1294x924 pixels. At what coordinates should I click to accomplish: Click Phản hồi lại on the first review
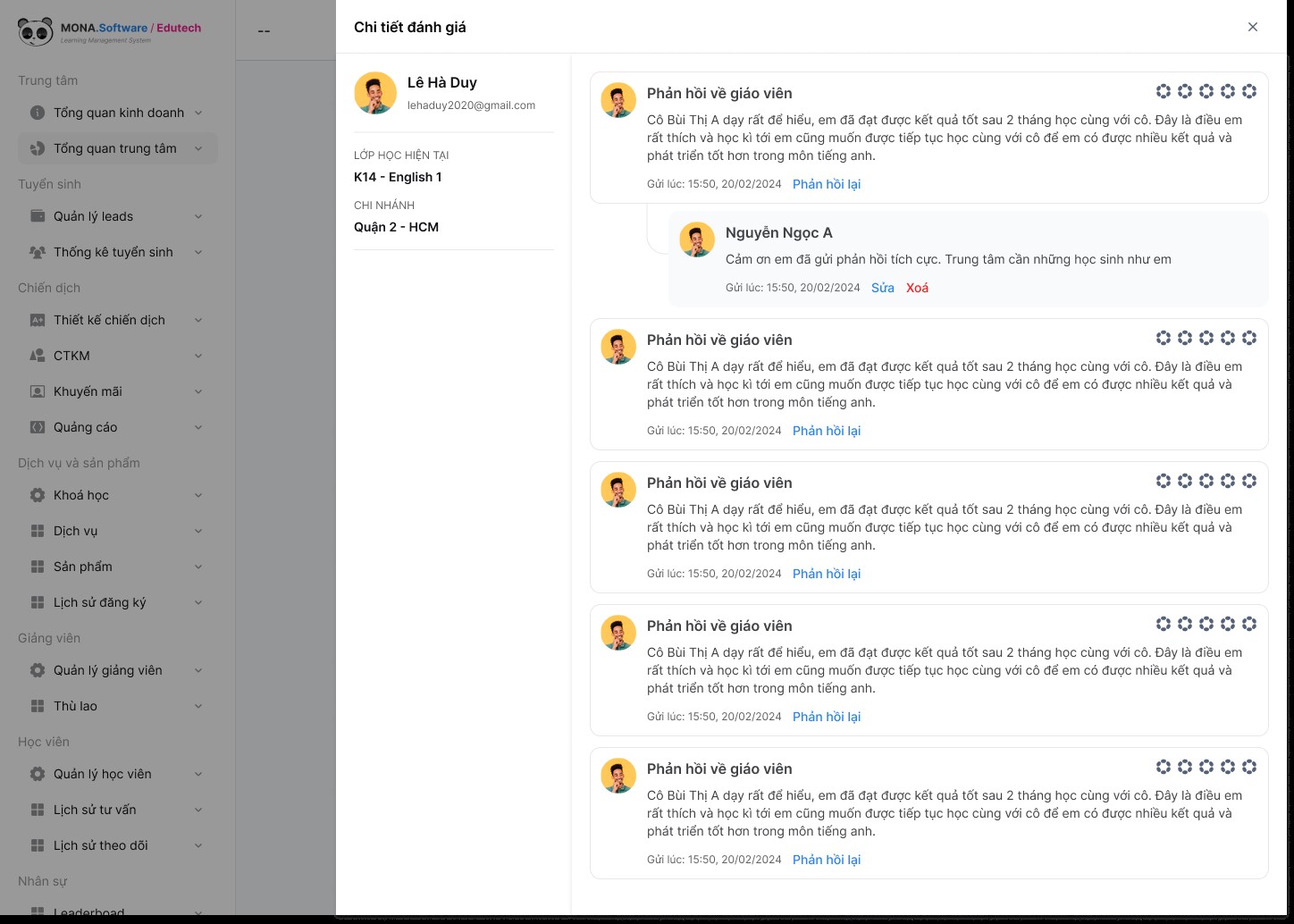pyautogui.click(x=827, y=184)
